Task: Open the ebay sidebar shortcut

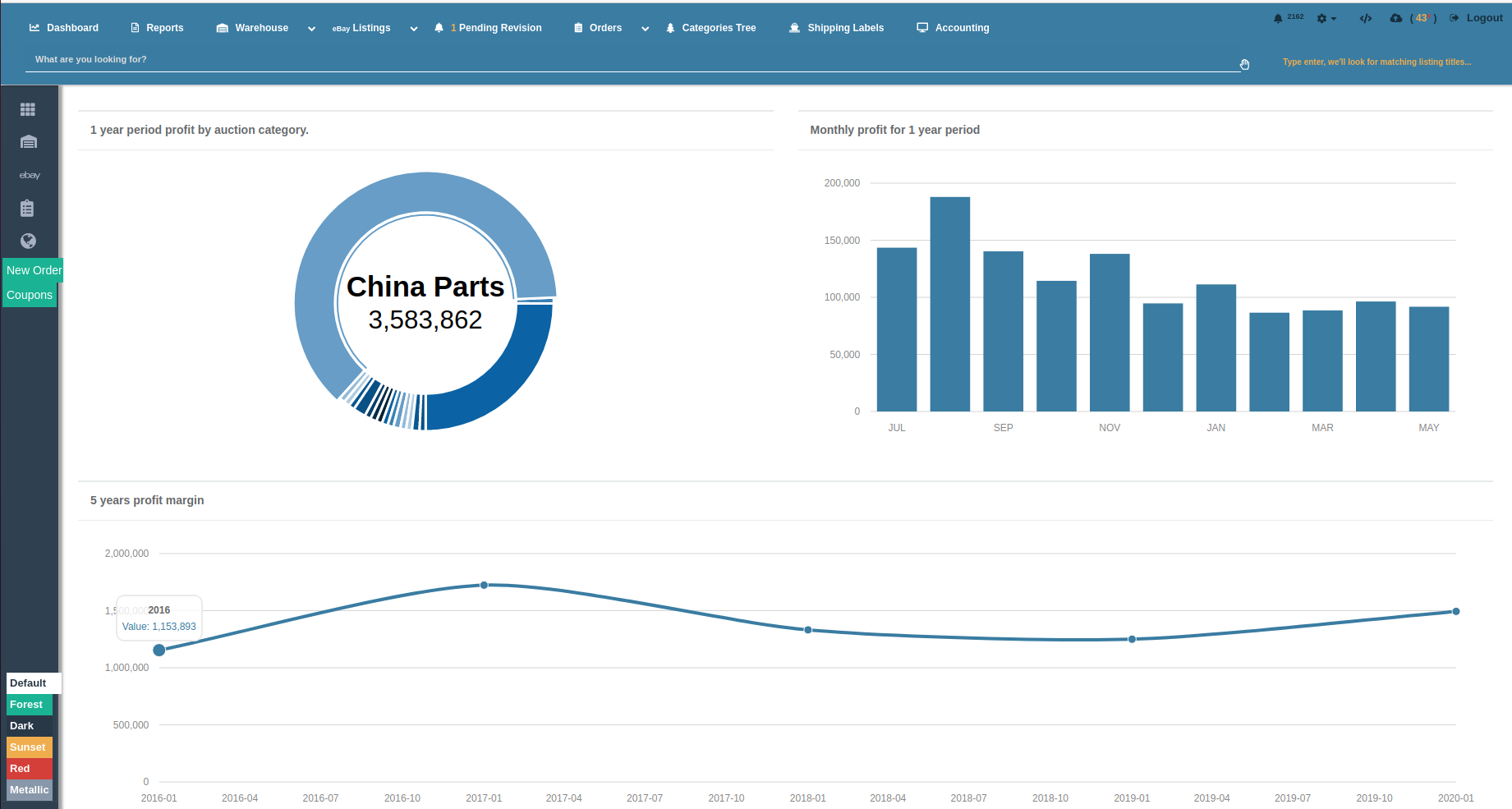Action: [x=30, y=175]
